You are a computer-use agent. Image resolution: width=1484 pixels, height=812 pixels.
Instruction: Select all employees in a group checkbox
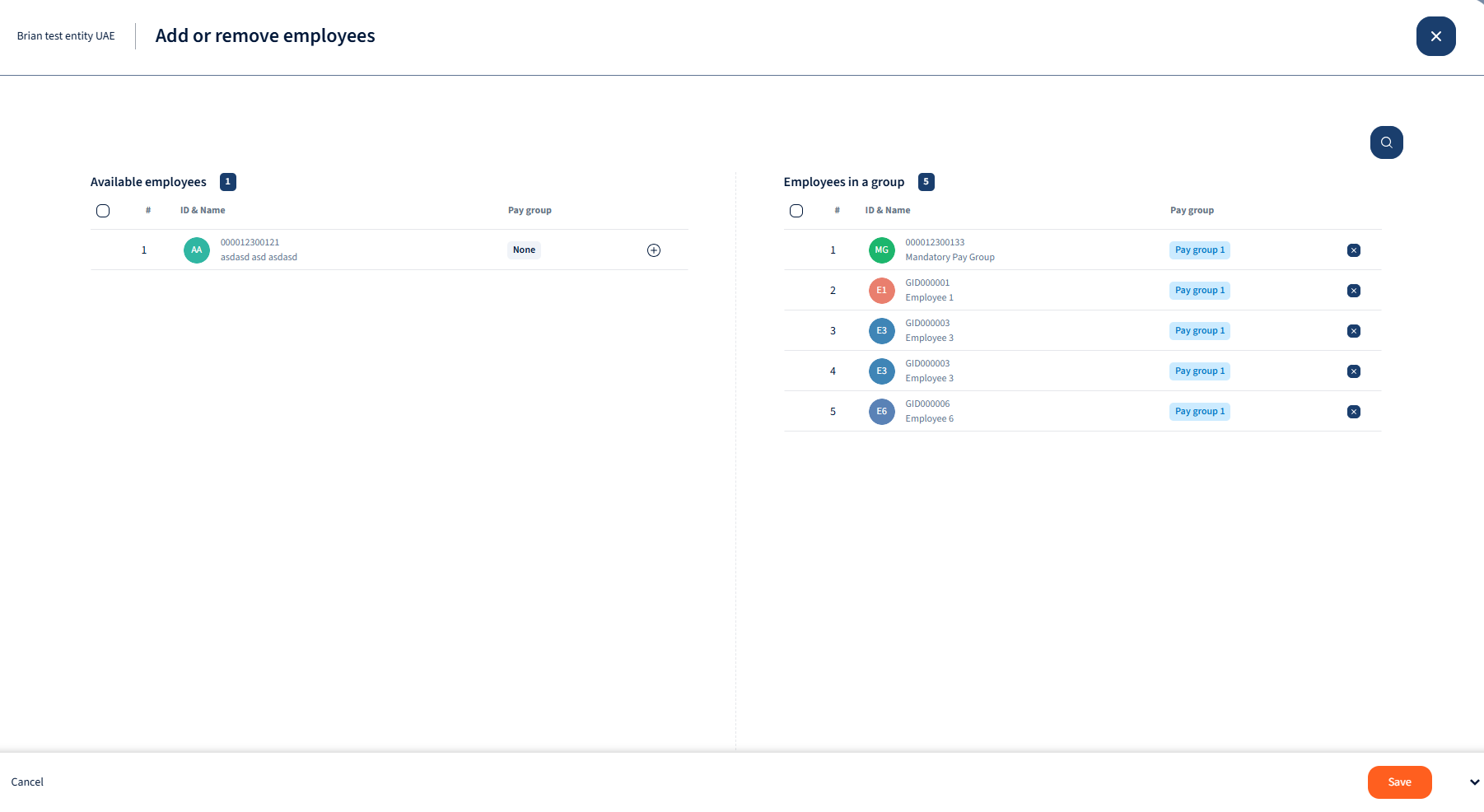tap(796, 211)
